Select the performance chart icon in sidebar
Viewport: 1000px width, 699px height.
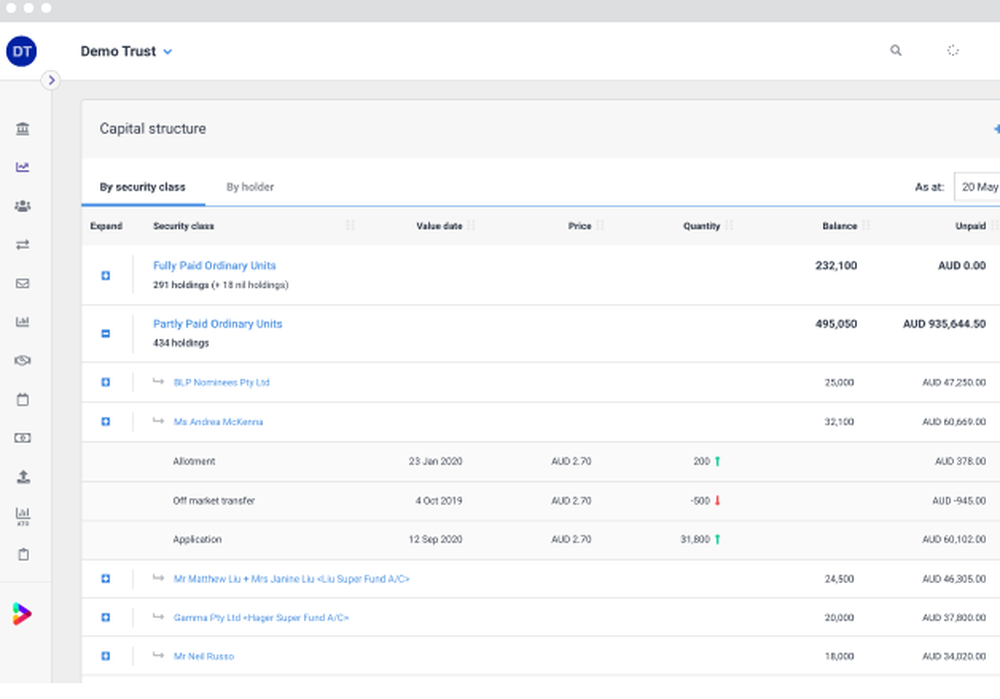pos(22,167)
